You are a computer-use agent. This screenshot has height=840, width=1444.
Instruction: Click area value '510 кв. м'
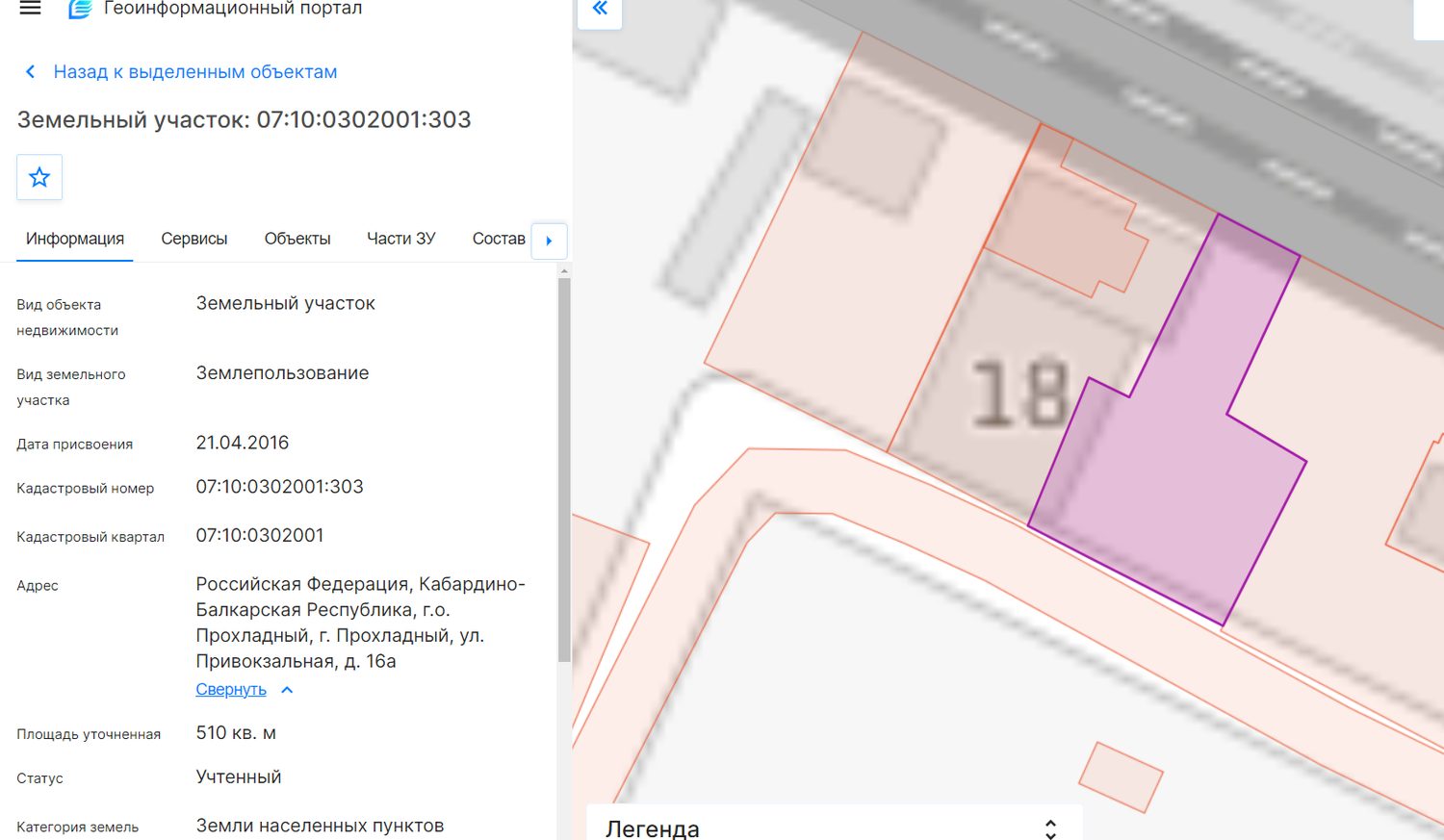pyautogui.click(x=236, y=733)
